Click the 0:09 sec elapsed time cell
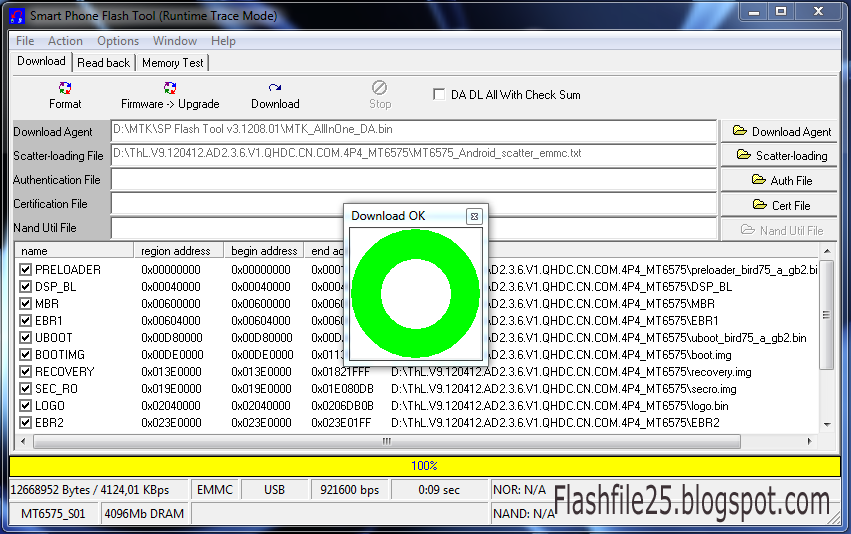 click(x=439, y=490)
